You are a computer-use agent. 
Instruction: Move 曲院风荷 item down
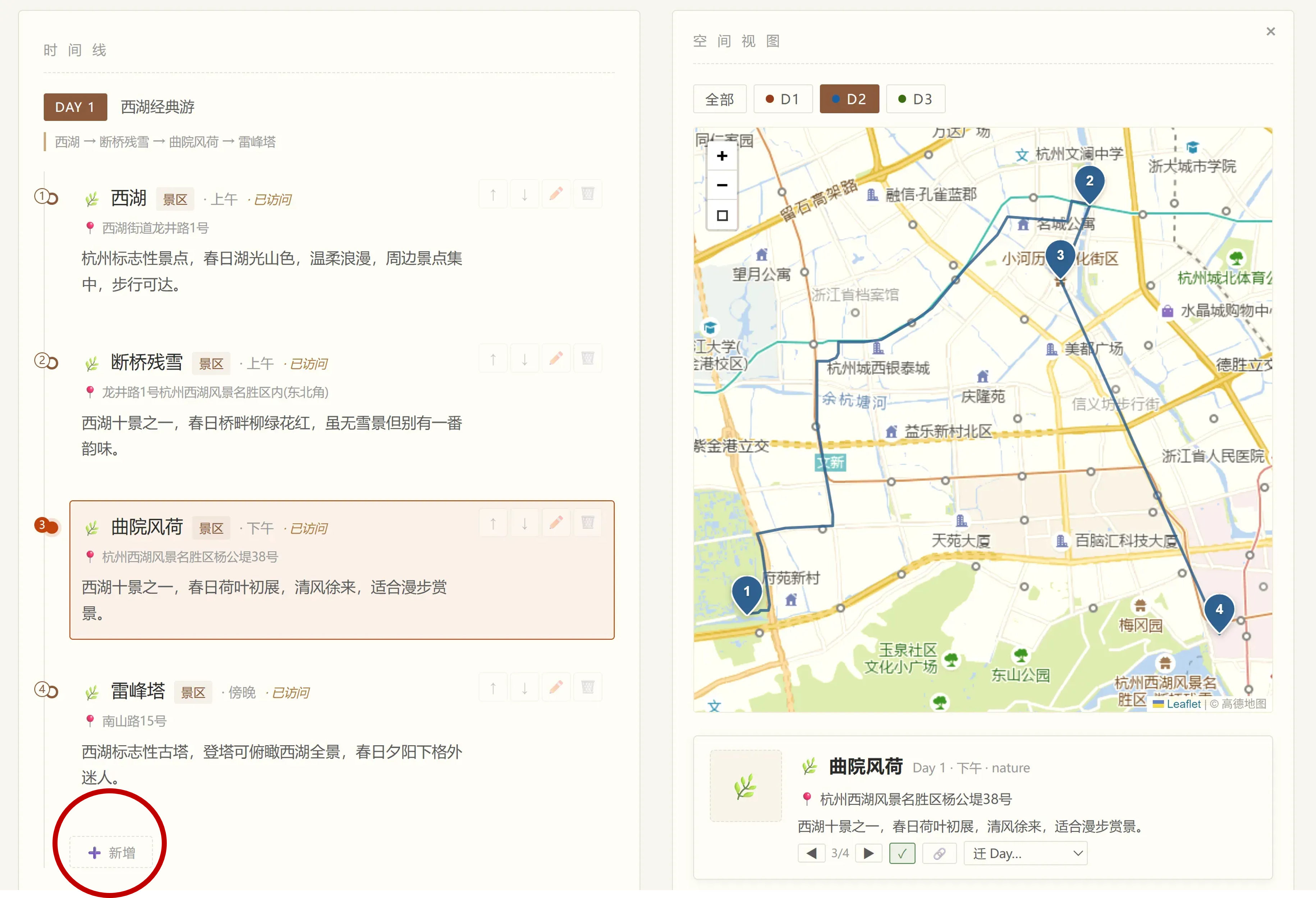pyautogui.click(x=524, y=523)
